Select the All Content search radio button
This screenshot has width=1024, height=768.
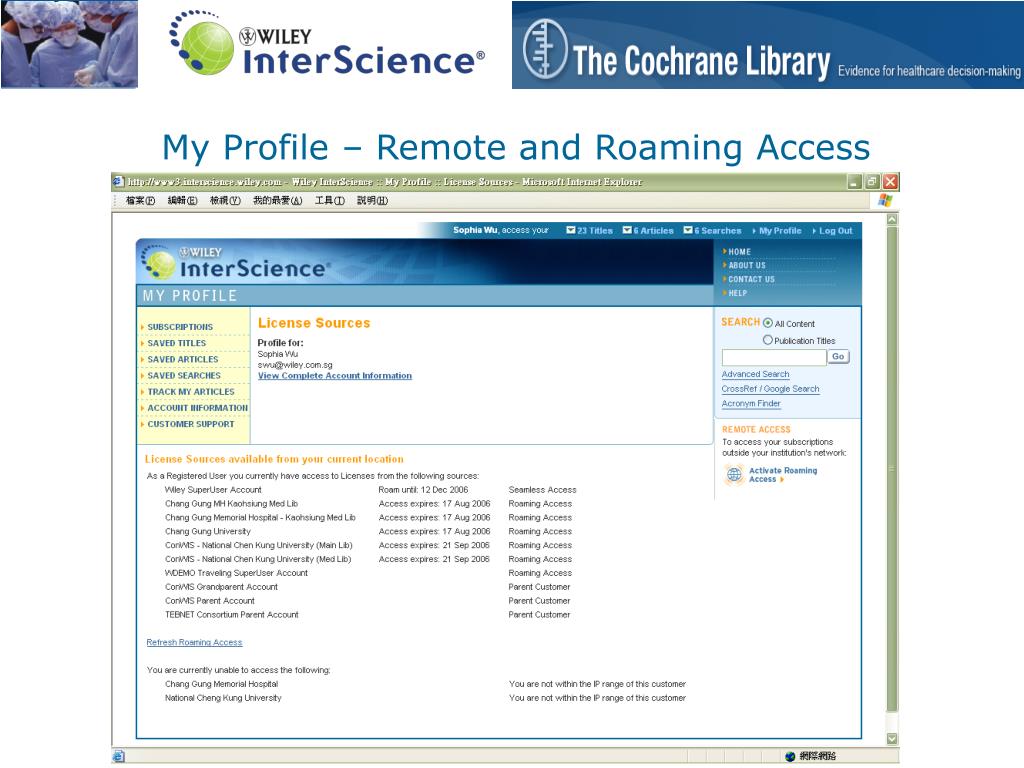pyautogui.click(x=768, y=323)
